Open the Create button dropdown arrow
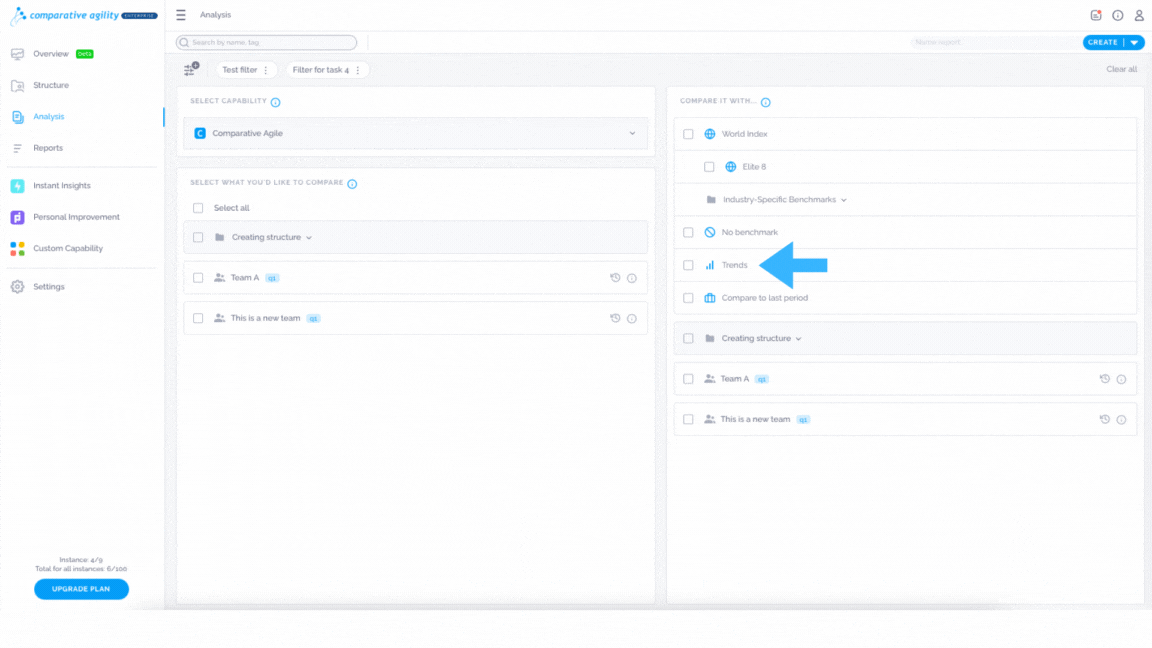 click(1134, 43)
